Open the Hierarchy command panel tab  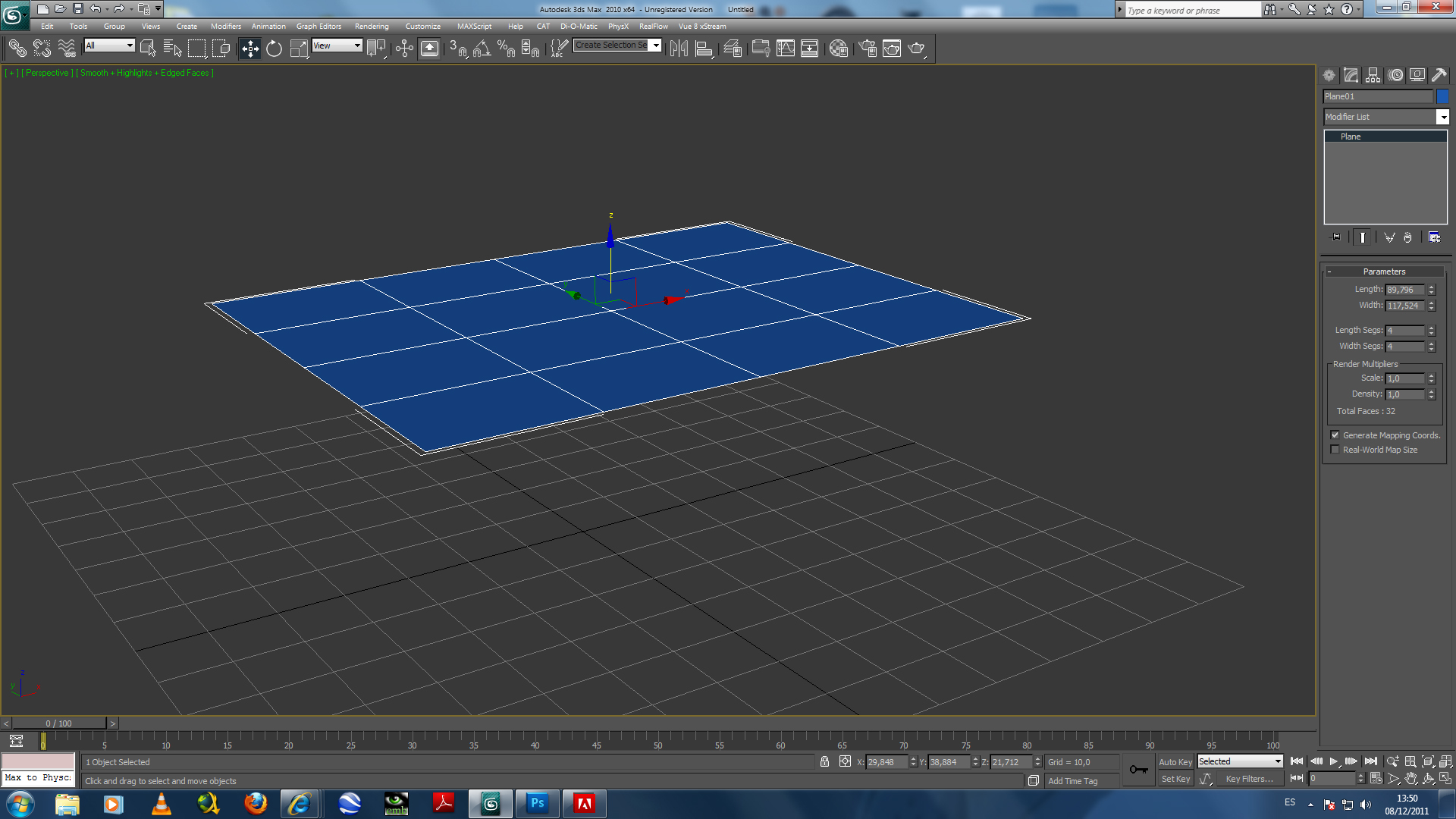pos(1373,75)
